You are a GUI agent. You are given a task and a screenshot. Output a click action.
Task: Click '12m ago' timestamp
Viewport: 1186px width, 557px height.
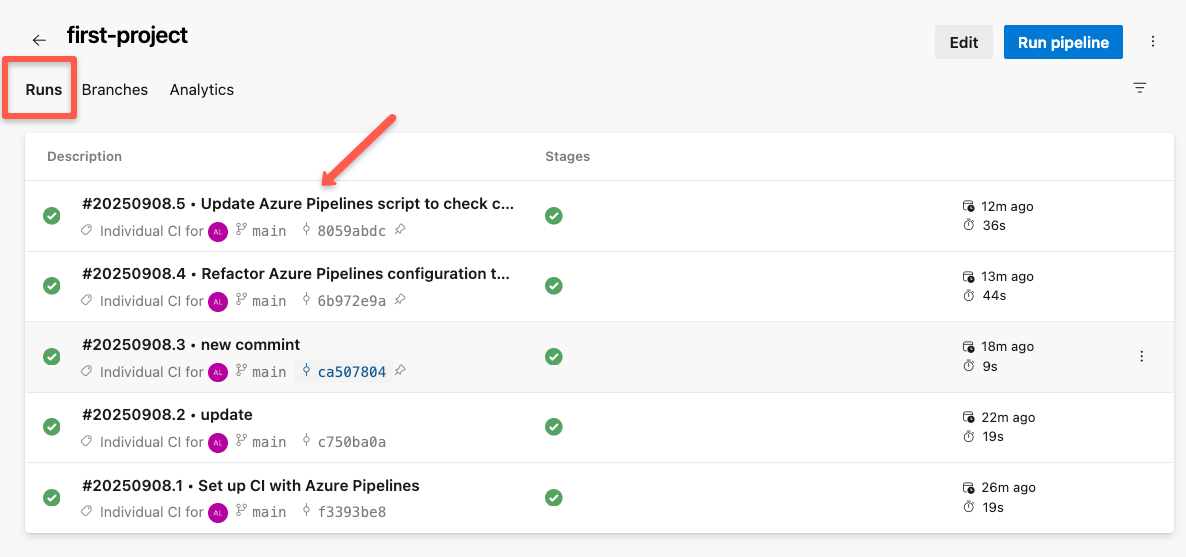click(x=1007, y=207)
